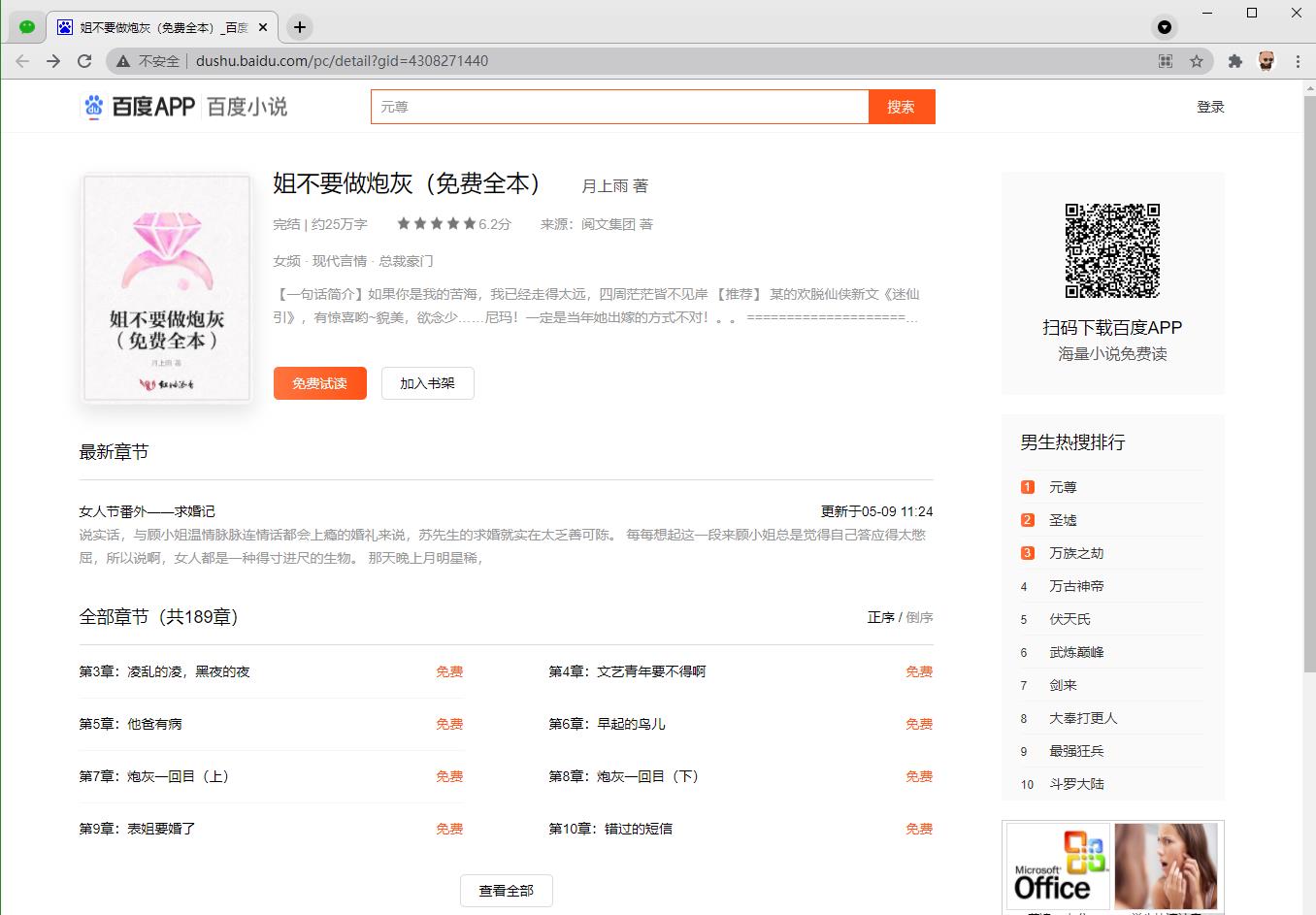
Task: Open 第9章：表姐要婚了
Action: click(x=137, y=829)
